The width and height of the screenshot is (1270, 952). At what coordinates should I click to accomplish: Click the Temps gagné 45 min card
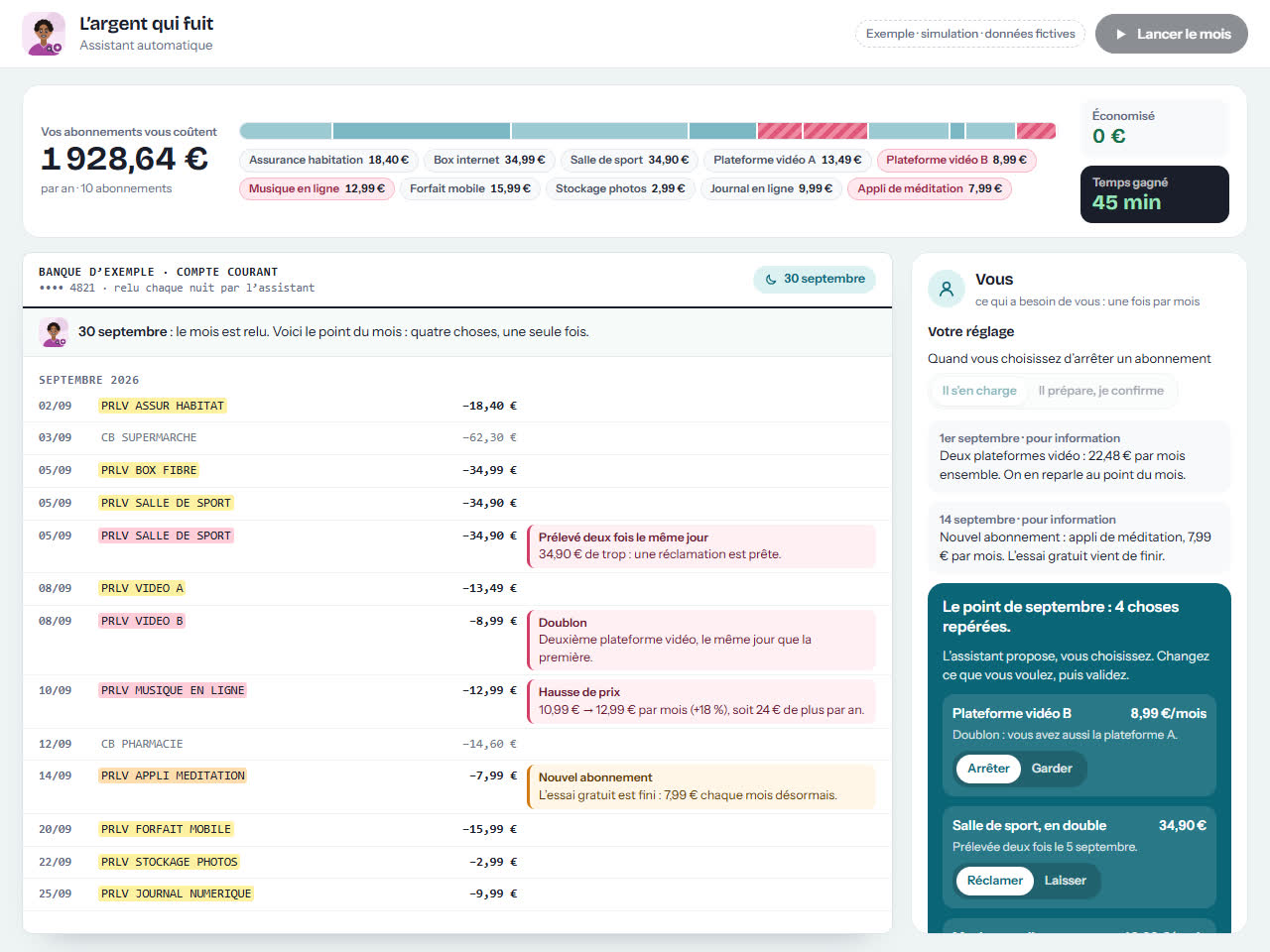pos(1155,194)
